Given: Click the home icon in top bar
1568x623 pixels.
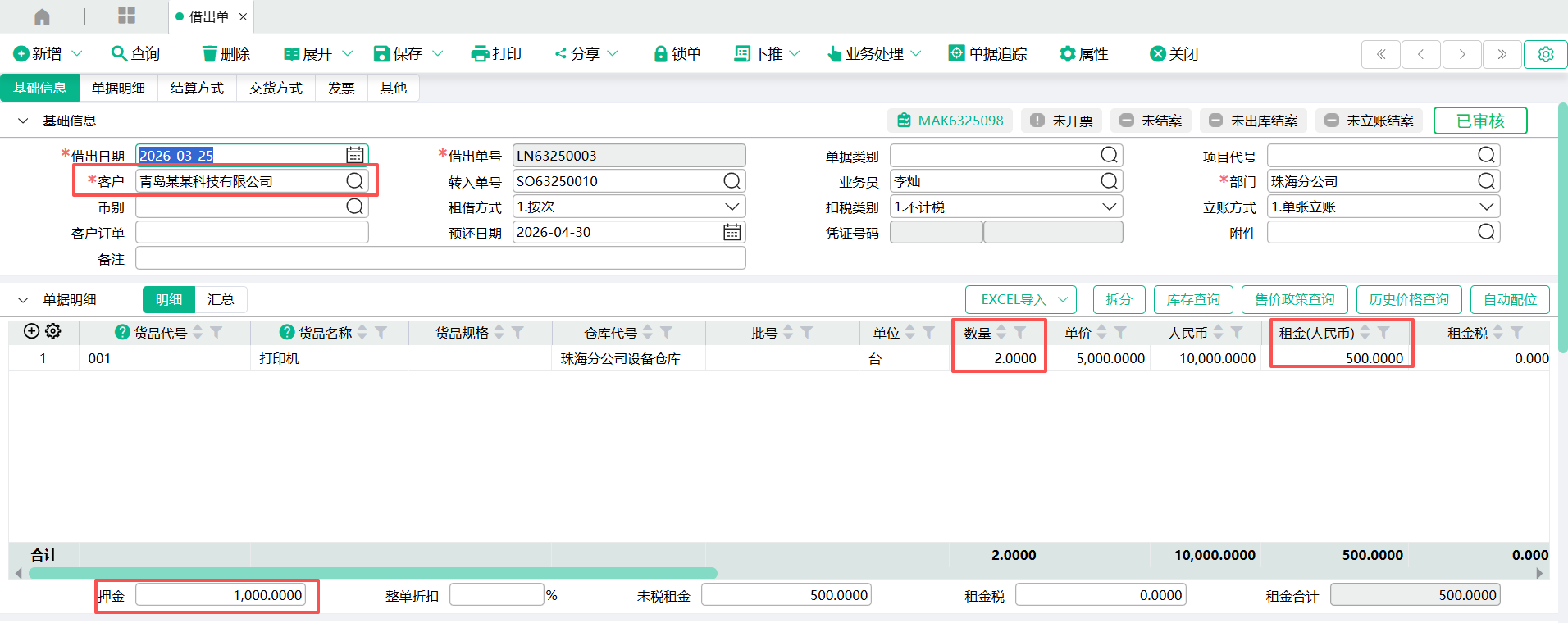Looking at the screenshot, I should [x=42, y=16].
